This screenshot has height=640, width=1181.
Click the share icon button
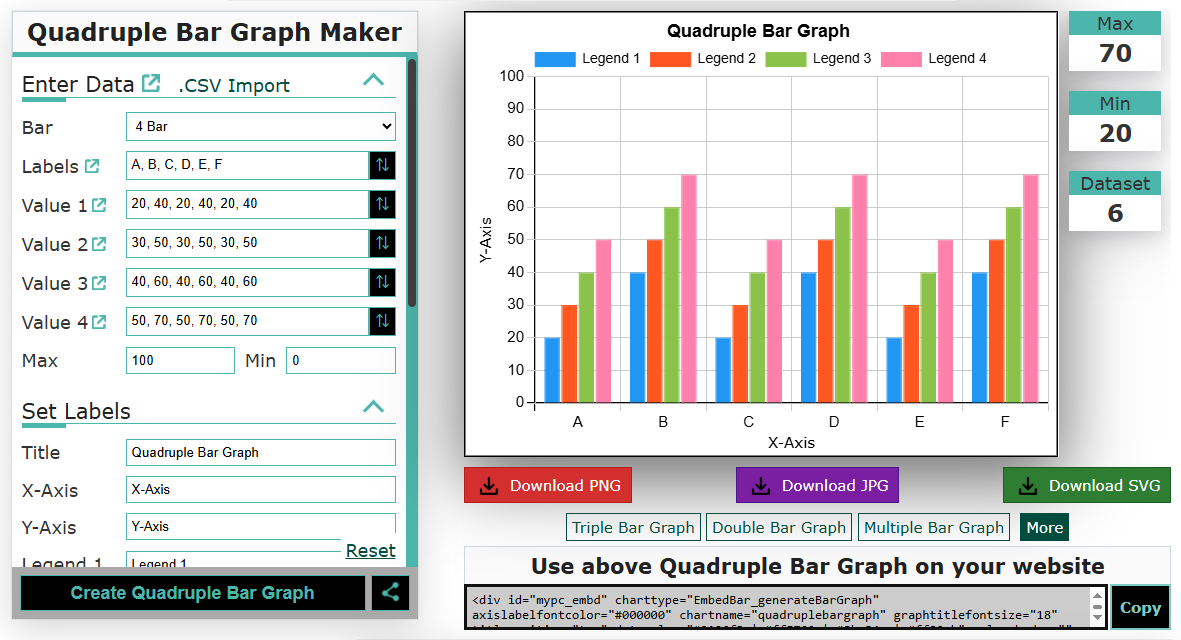390,593
